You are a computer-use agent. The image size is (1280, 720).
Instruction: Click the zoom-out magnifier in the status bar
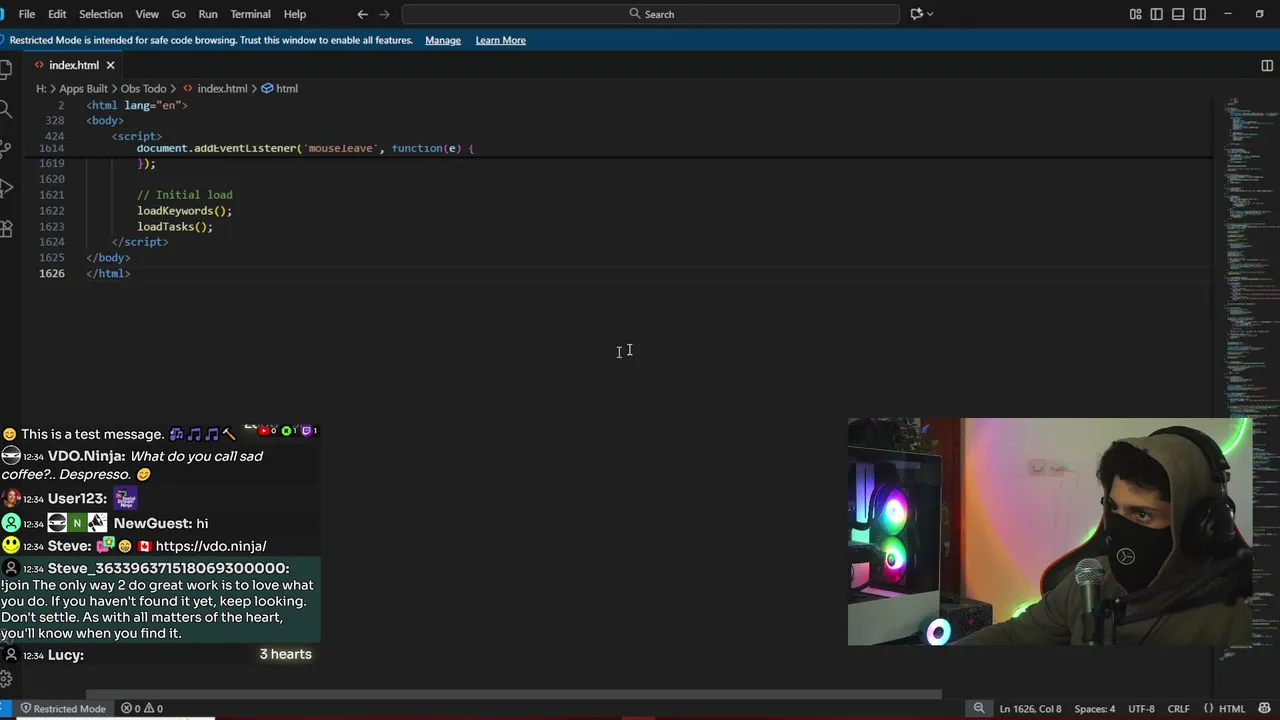click(x=979, y=708)
